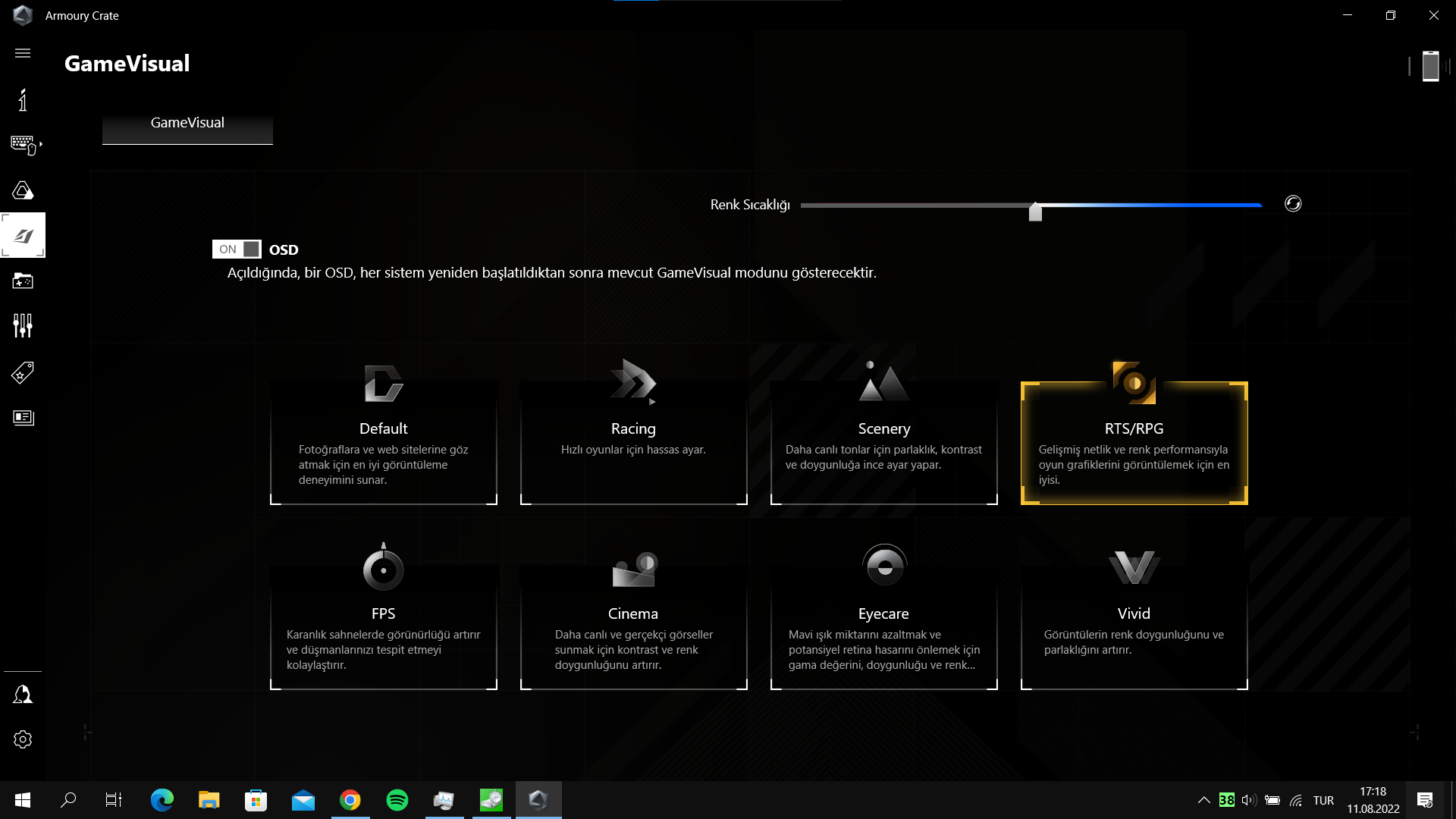This screenshot has height=819, width=1456.
Task: Open User Center profile icon
Action: click(23, 695)
